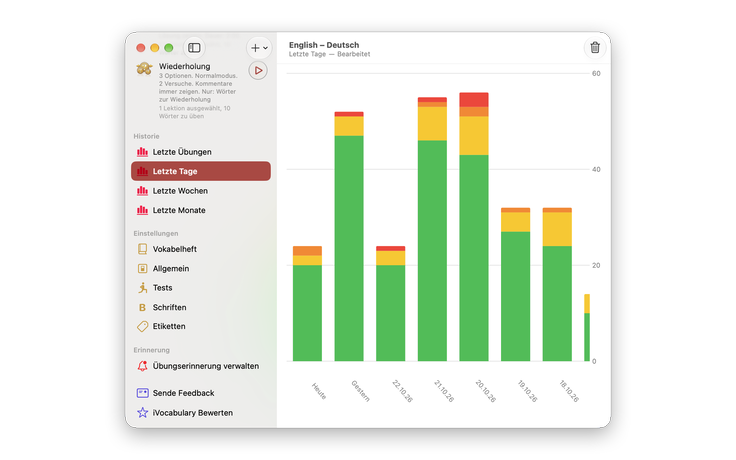Open Allgemein settings
Screen dimensions: 736x460
tap(201, 268)
